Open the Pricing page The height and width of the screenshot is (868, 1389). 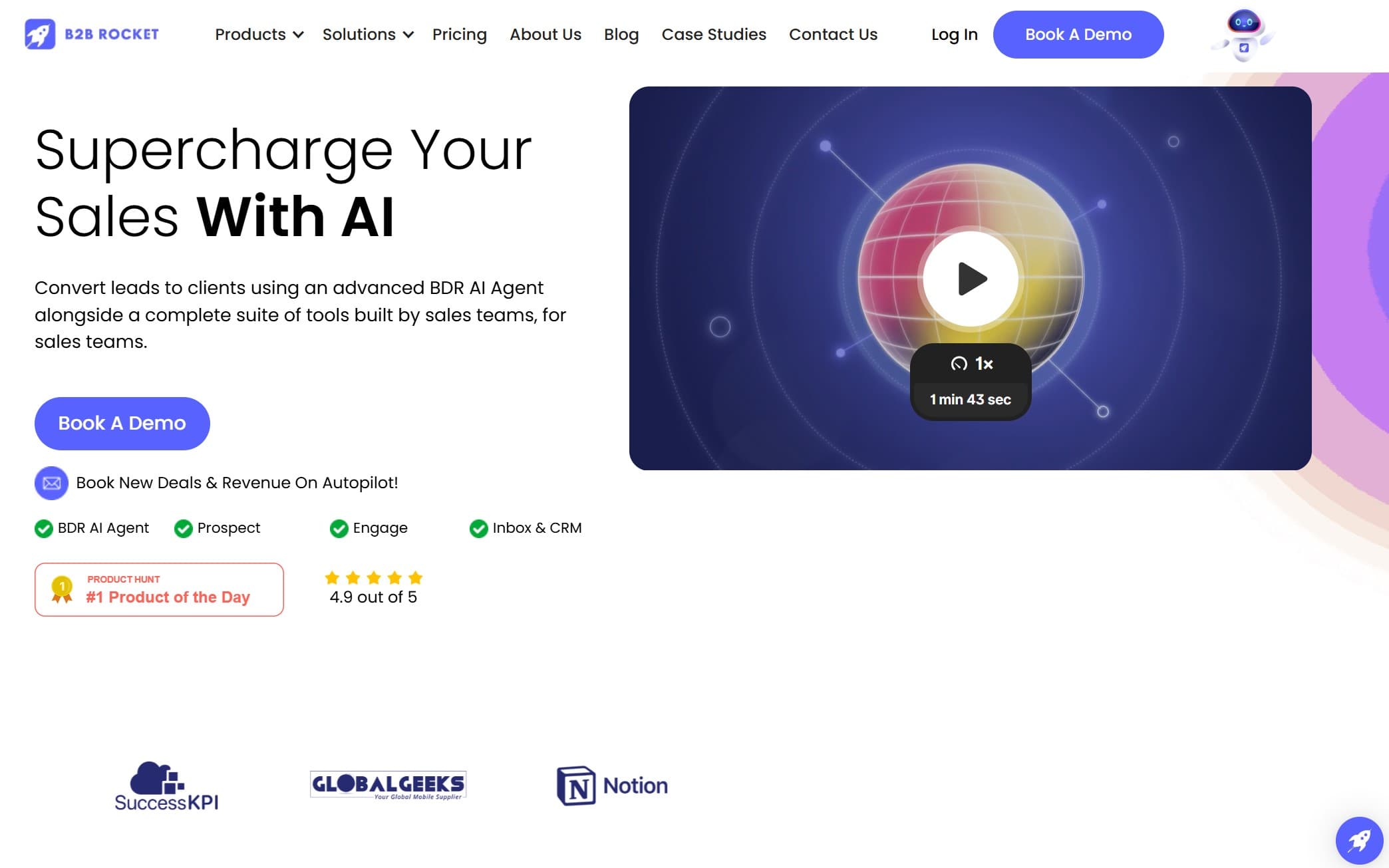[459, 35]
